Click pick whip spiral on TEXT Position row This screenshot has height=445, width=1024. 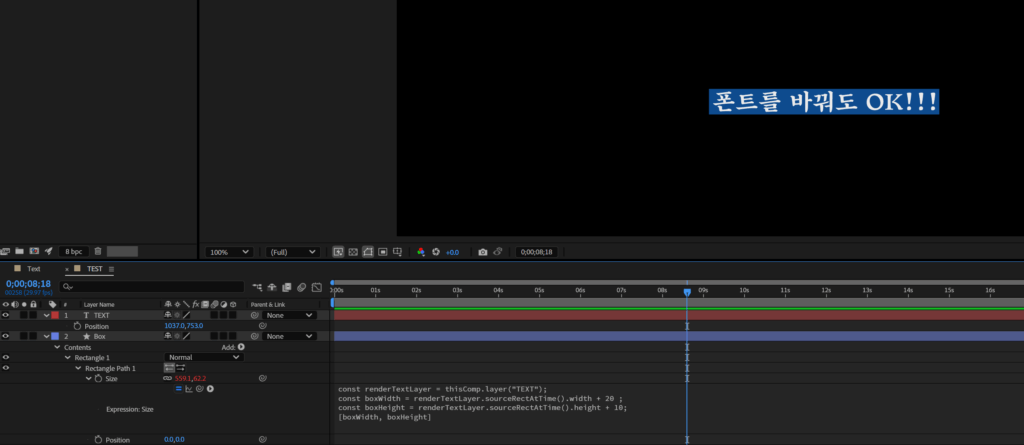[x=263, y=326]
